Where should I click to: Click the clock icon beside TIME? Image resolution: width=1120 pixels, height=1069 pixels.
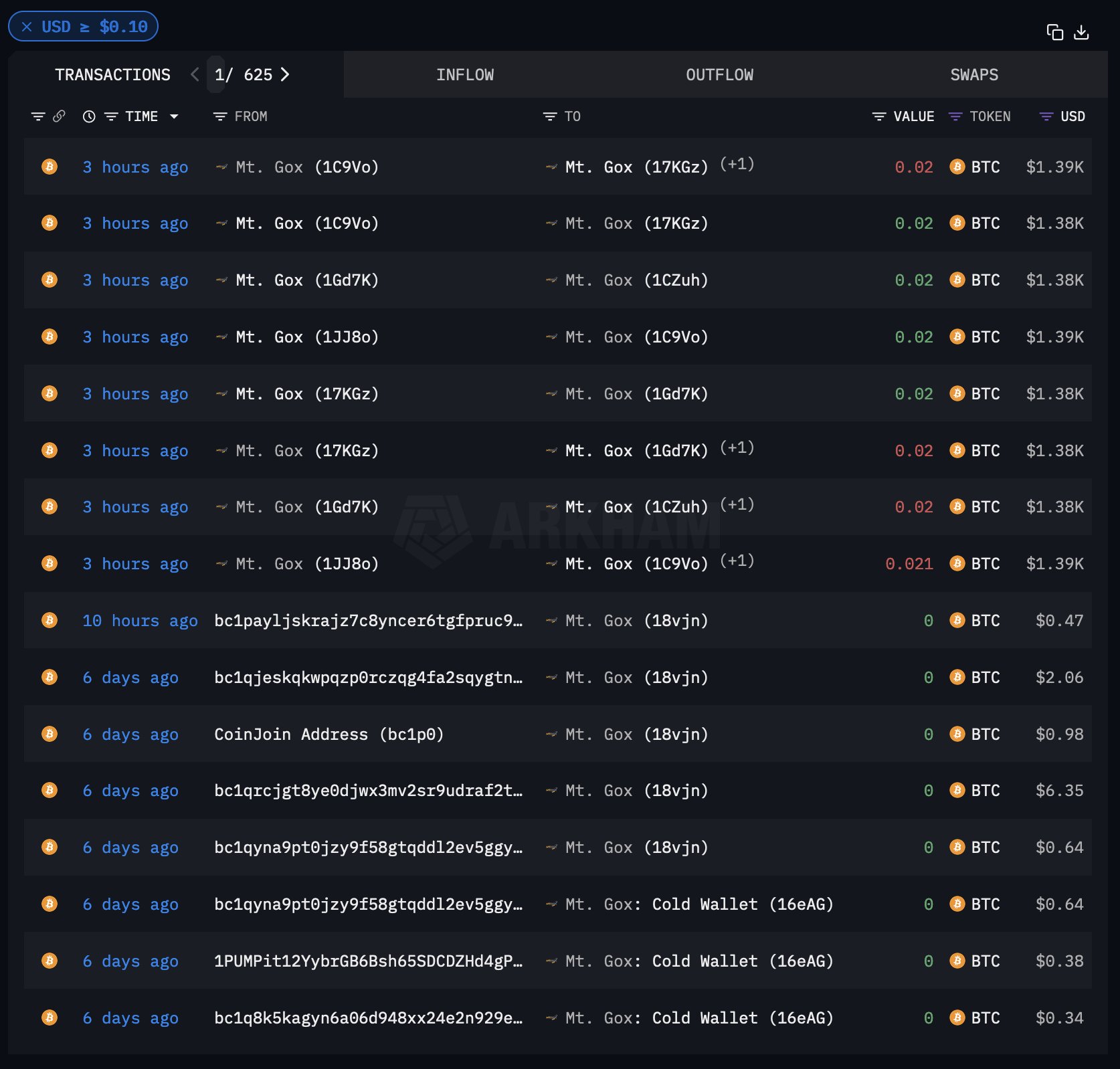(89, 116)
